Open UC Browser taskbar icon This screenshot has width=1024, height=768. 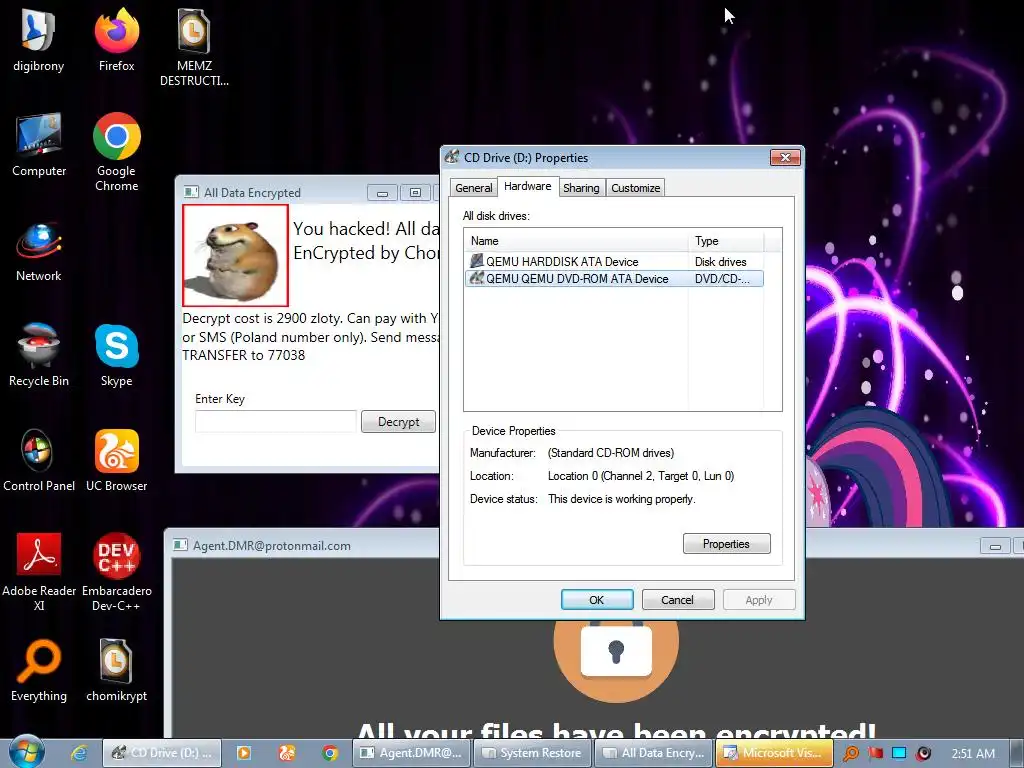click(287, 753)
